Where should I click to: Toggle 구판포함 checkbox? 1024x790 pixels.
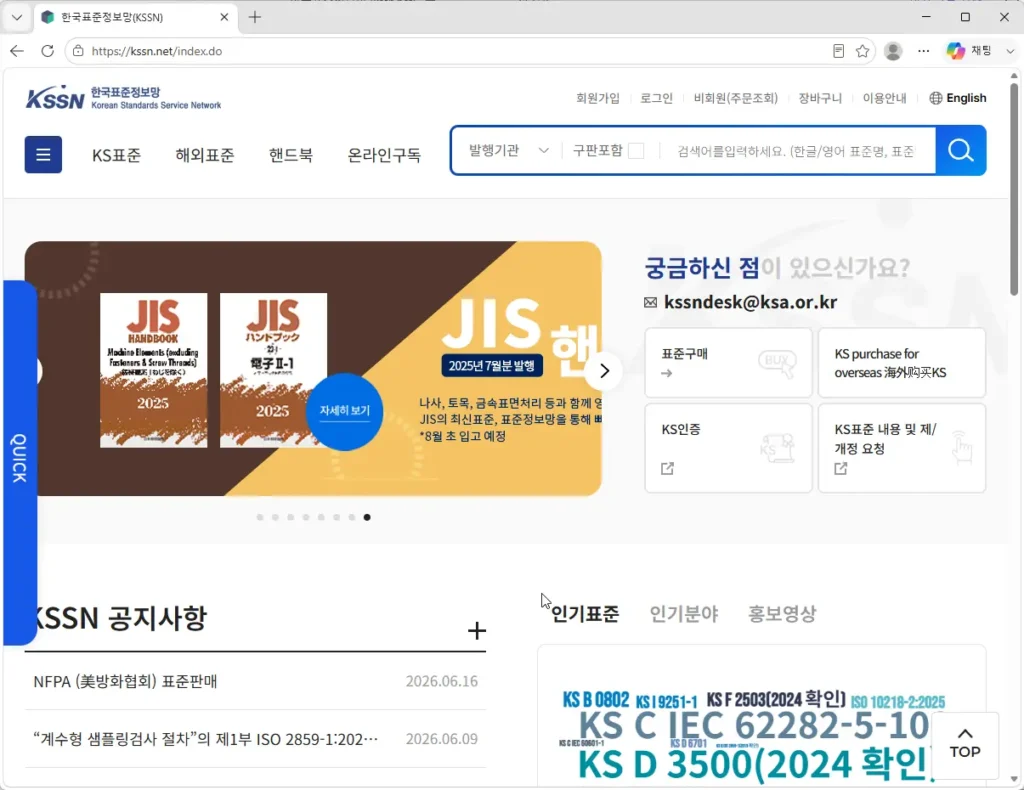(636, 151)
